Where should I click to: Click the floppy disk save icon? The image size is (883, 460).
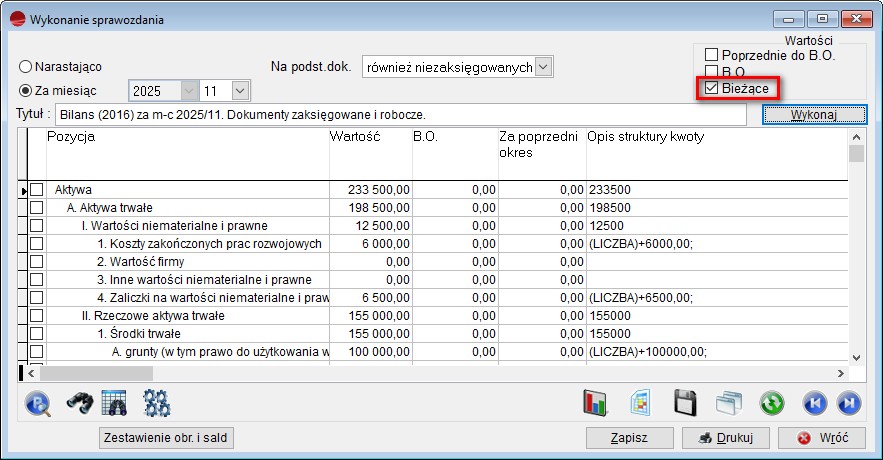[x=685, y=403]
